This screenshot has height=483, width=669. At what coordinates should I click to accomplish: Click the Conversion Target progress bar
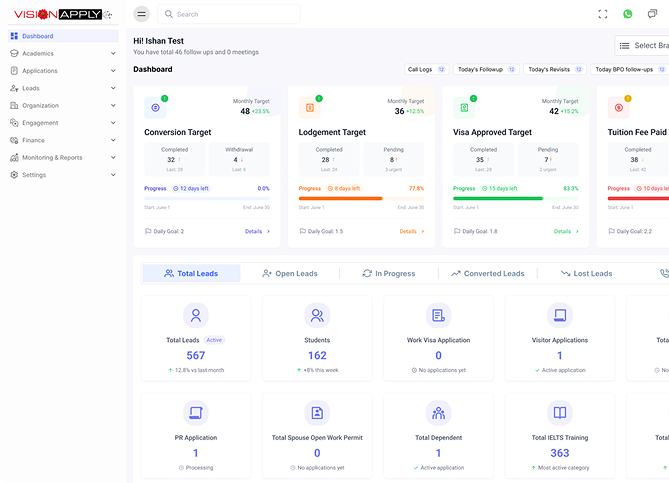coord(207,198)
